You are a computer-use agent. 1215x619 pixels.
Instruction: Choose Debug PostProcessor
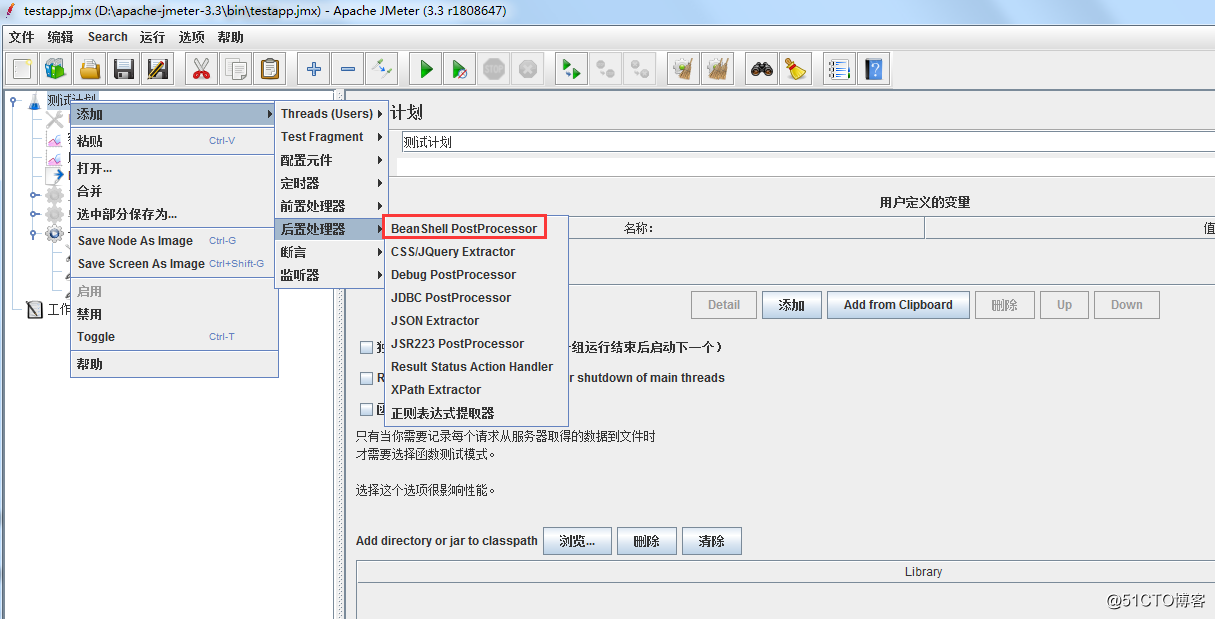pos(476,275)
